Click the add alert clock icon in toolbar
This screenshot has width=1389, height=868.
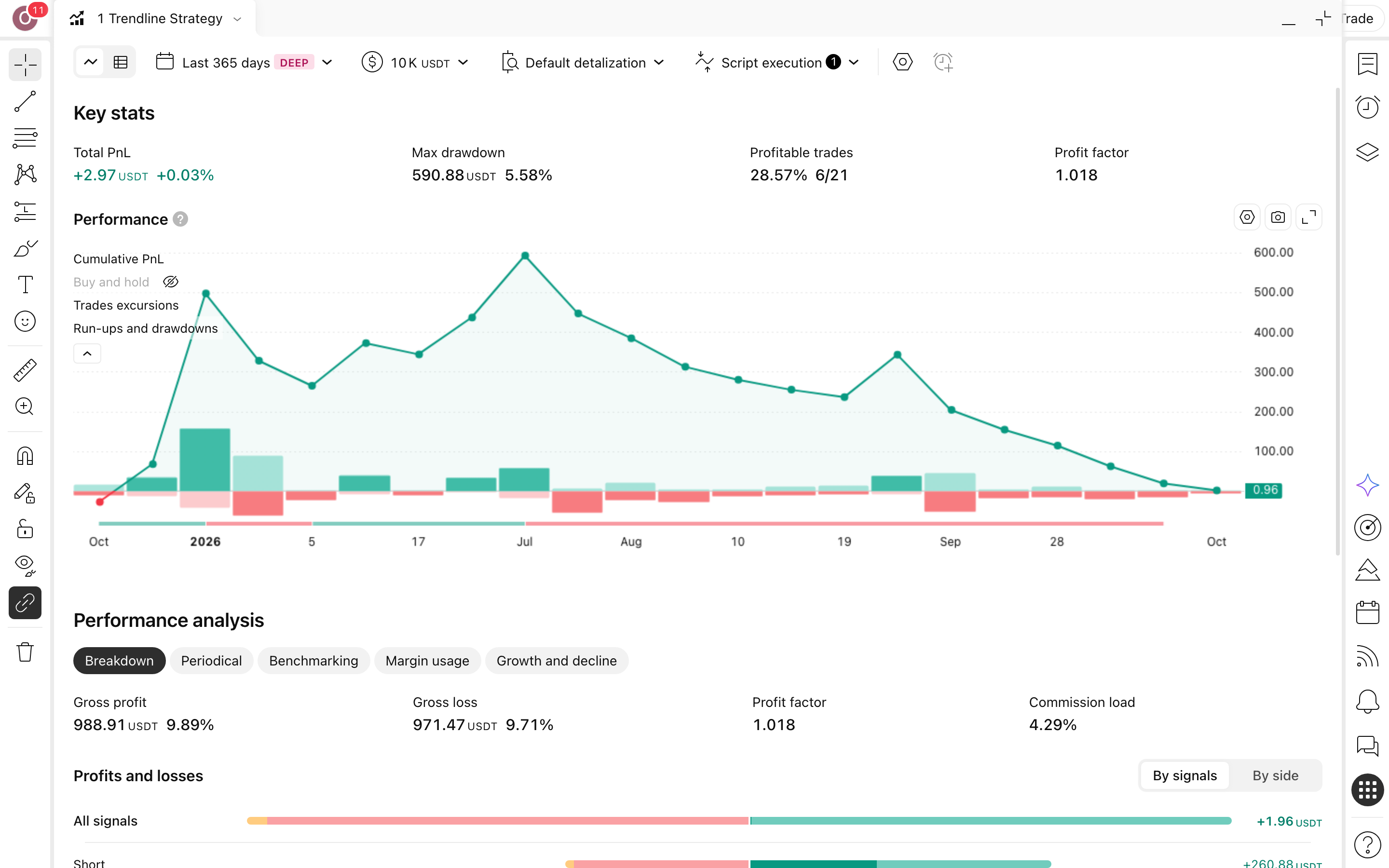tap(943, 62)
